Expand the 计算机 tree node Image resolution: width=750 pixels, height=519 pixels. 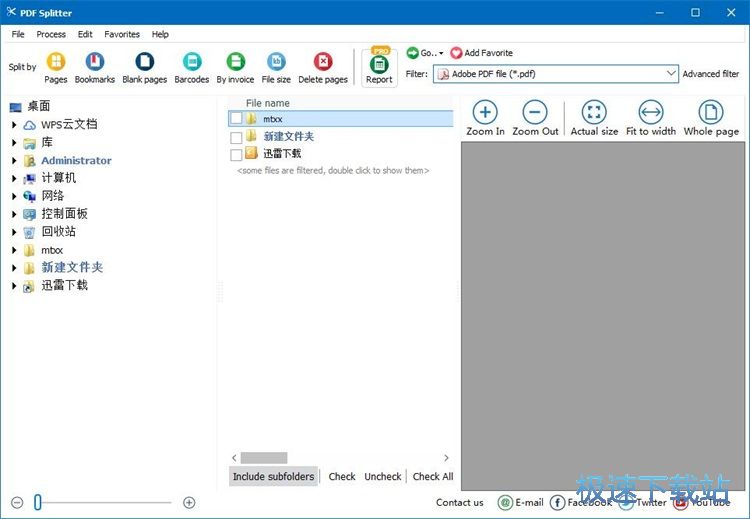pos(14,178)
